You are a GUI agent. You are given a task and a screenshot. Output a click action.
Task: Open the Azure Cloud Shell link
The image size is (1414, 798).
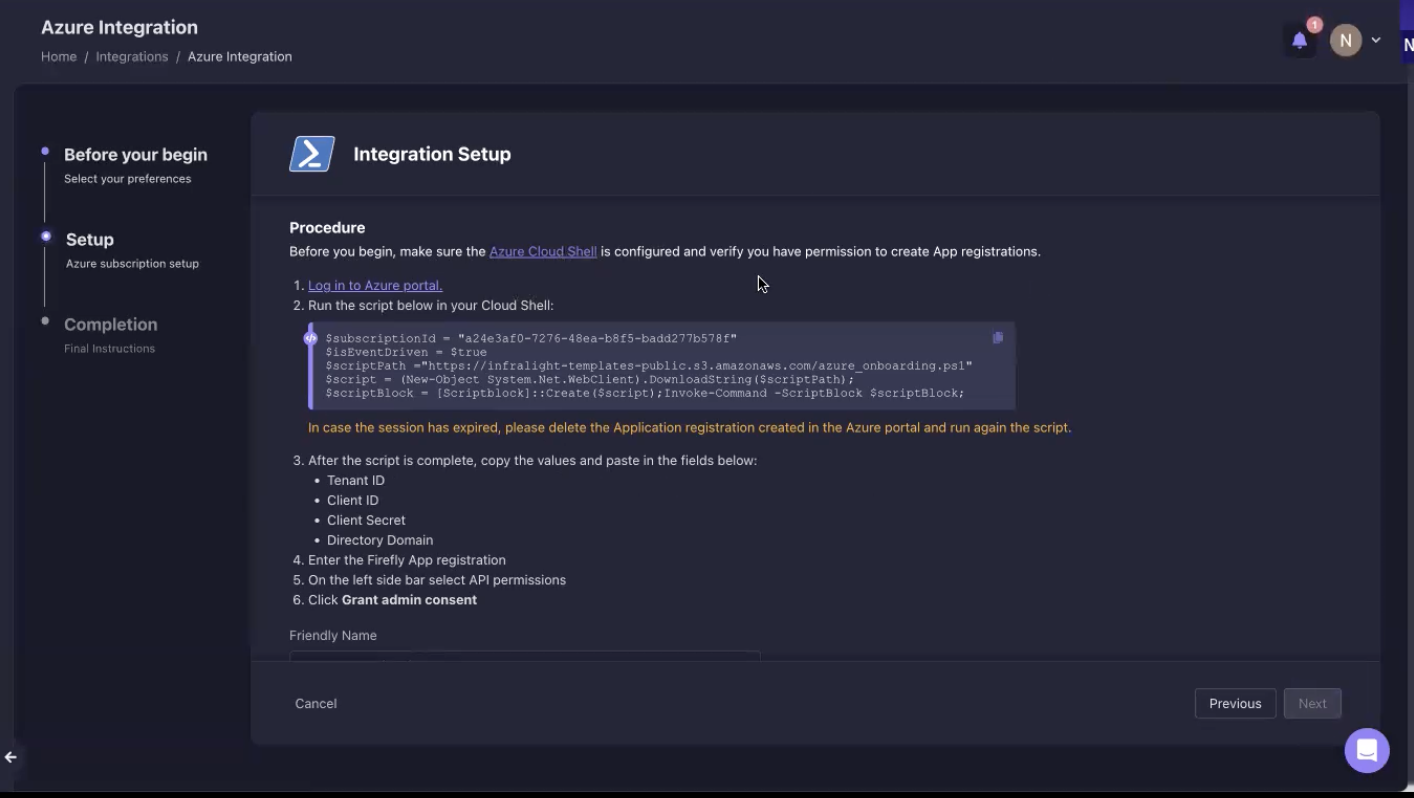coord(543,252)
